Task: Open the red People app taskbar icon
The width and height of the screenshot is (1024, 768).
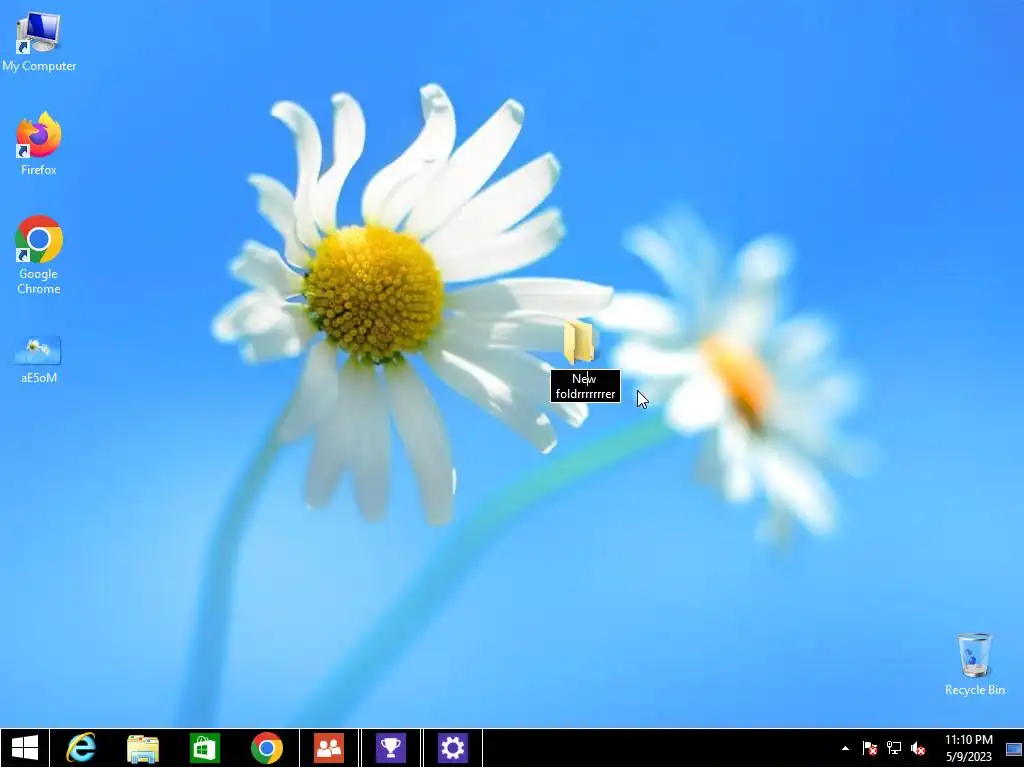Action: 328,748
